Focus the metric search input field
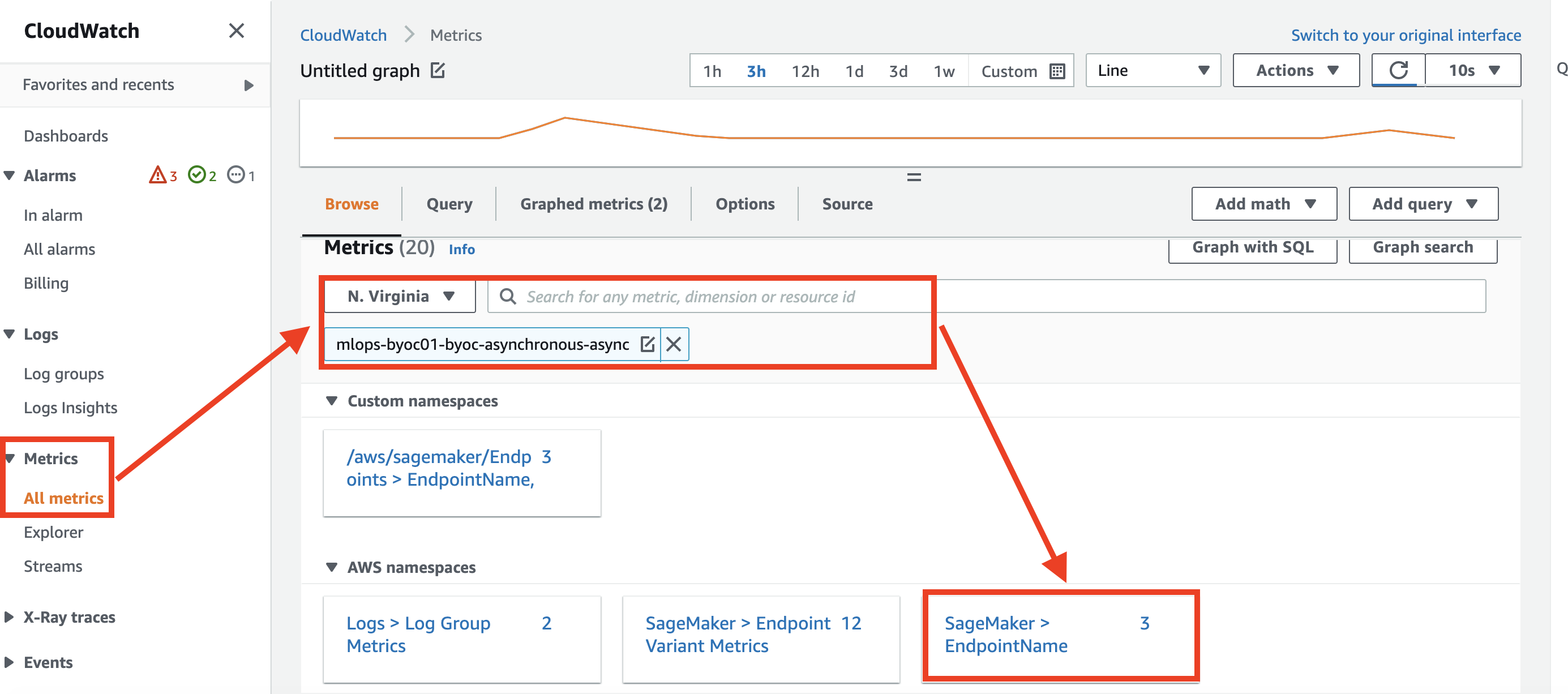The image size is (1568, 694). pyautogui.click(x=986, y=297)
